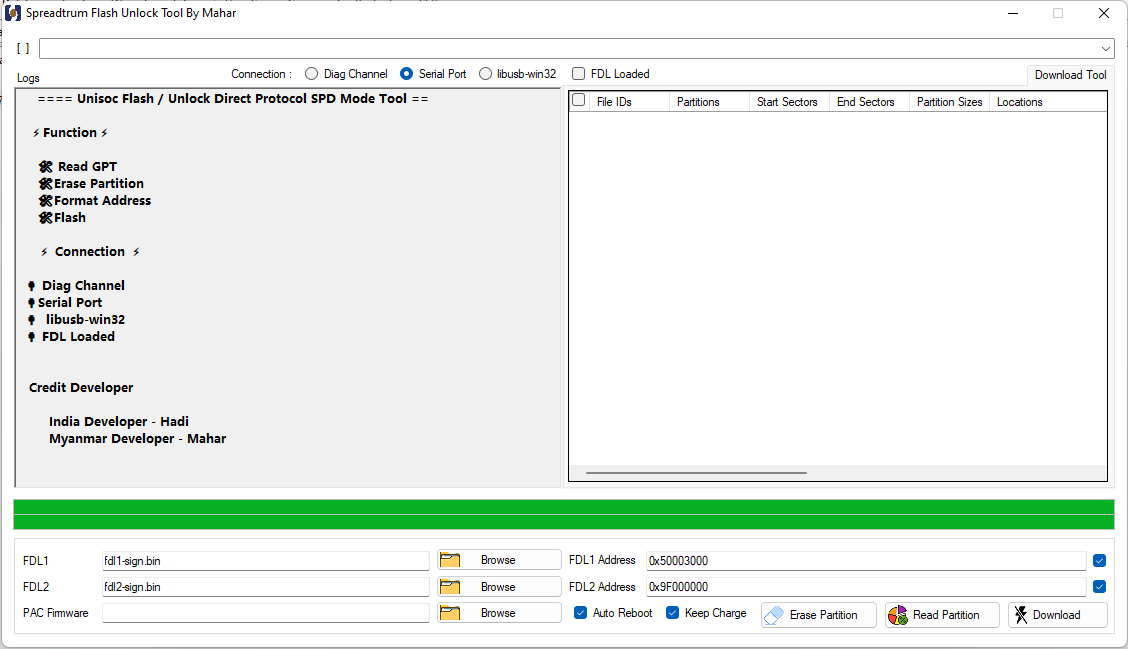This screenshot has width=1128, height=649.
Task: Select the Diag Channel radio button
Action: tap(311, 73)
